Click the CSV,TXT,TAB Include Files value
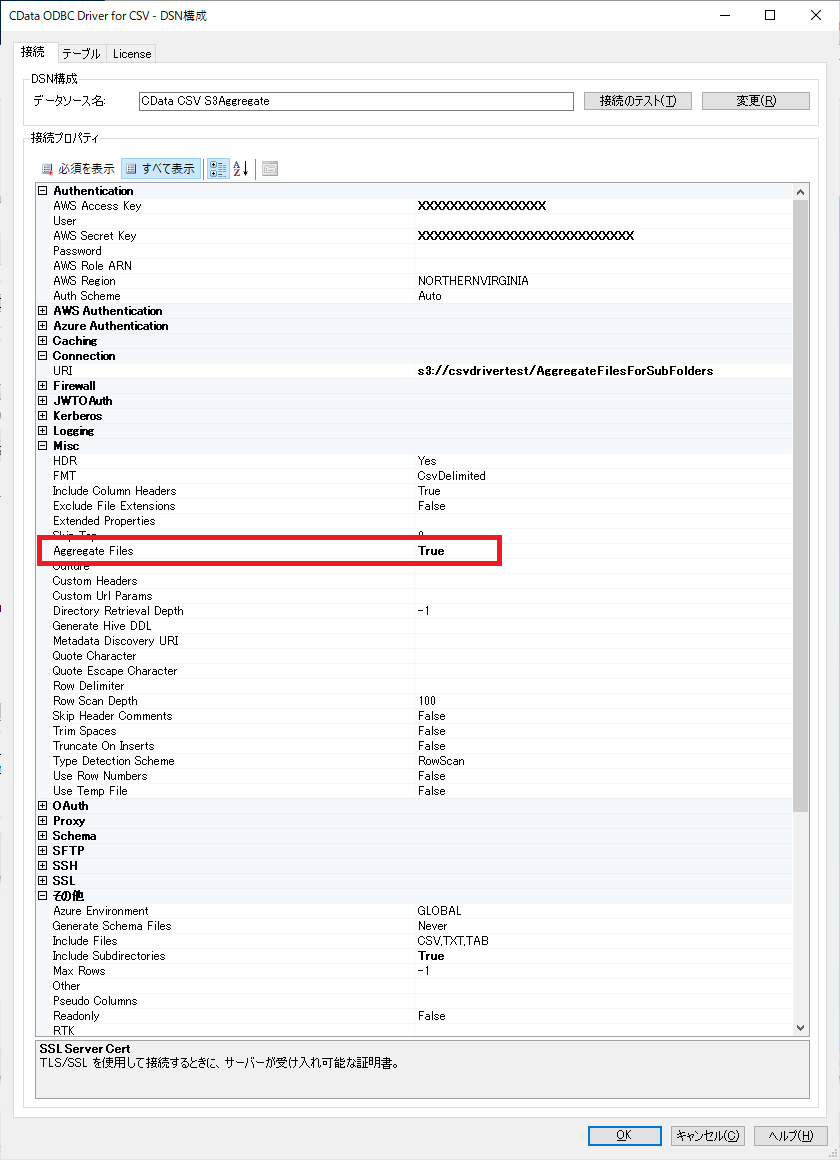This screenshot has height=1160, width=840. click(453, 941)
